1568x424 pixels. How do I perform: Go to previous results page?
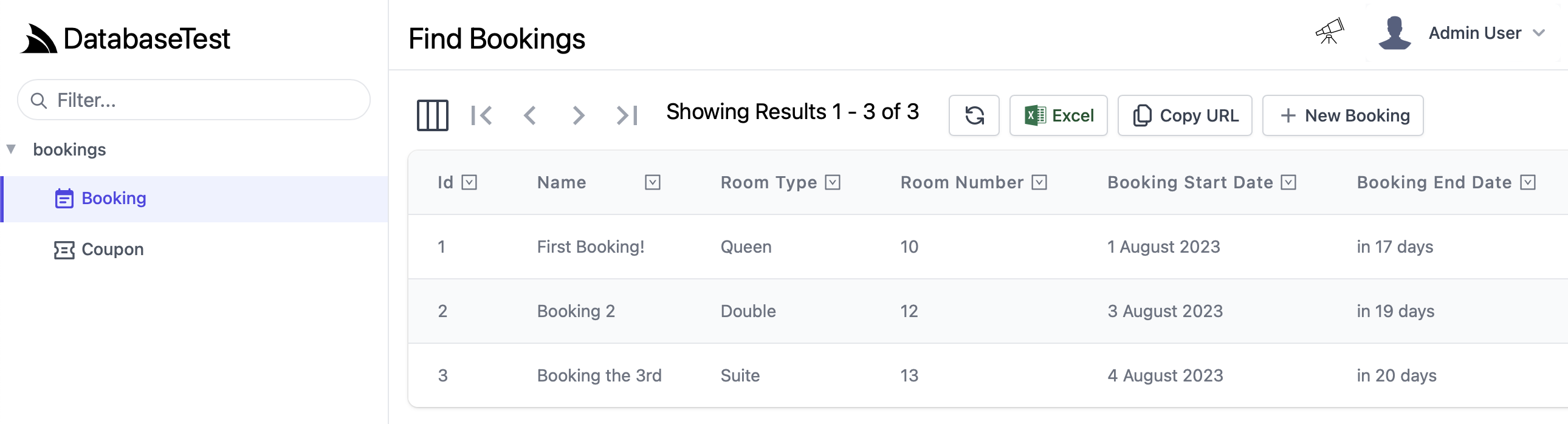click(x=529, y=115)
